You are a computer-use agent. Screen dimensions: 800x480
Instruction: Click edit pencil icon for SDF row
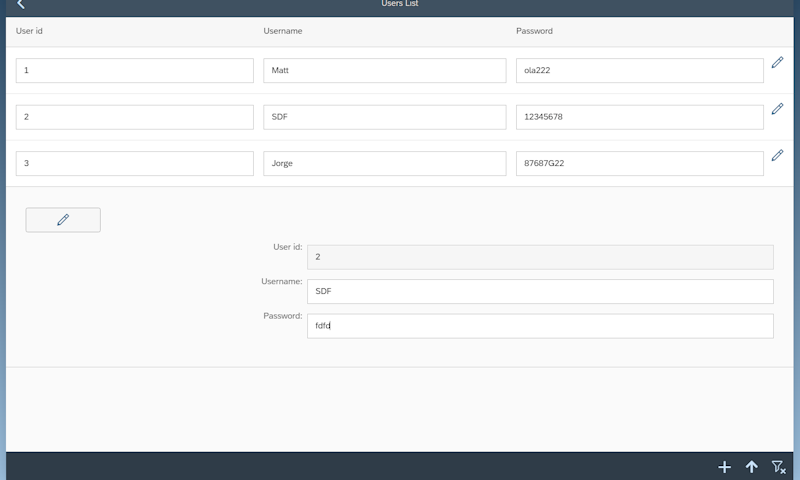777,109
